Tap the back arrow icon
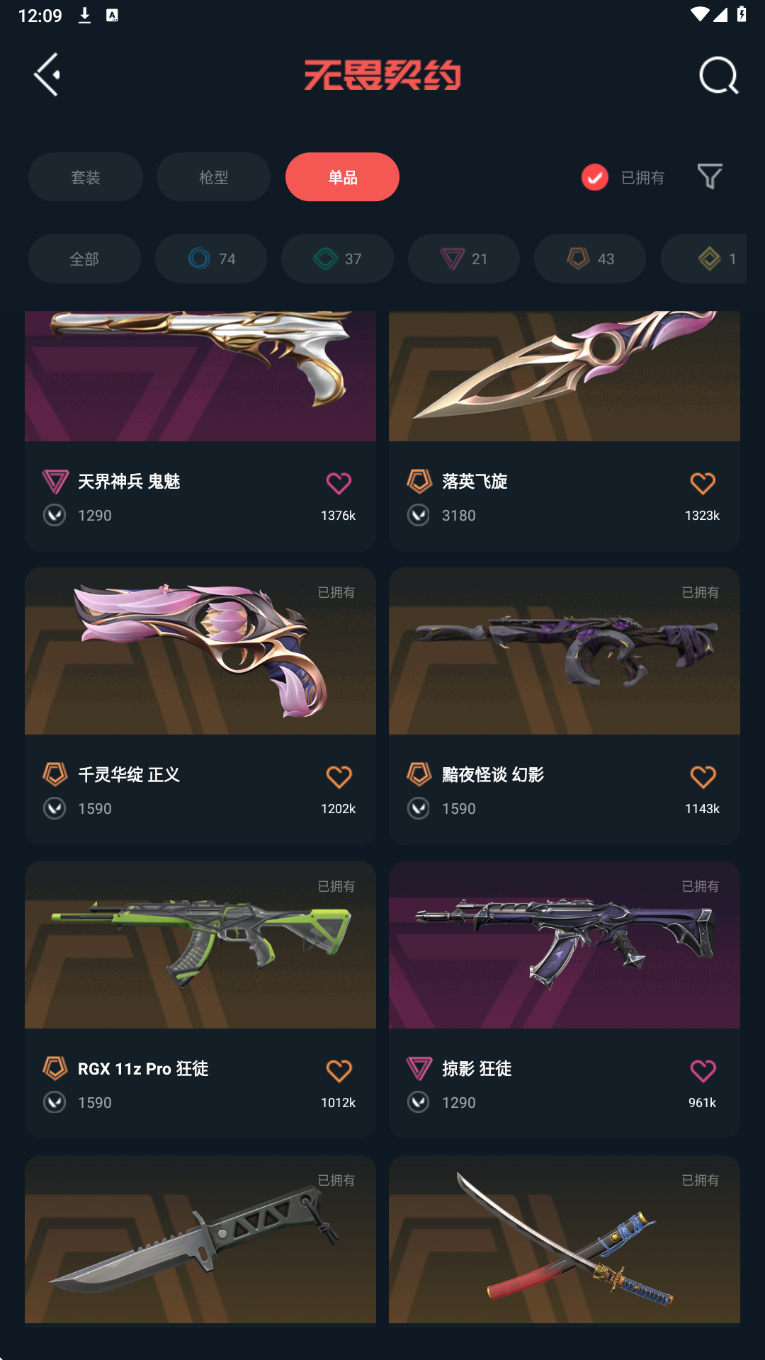 [x=47, y=75]
